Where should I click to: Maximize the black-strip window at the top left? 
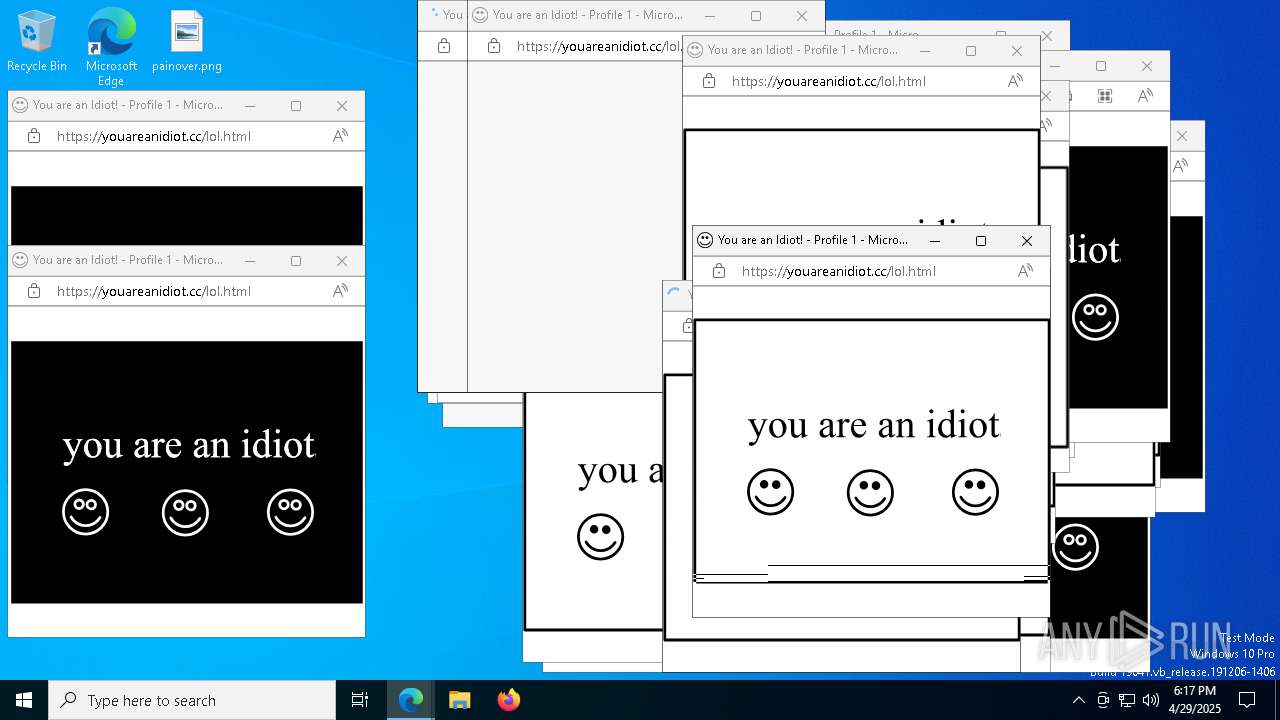coord(296,105)
